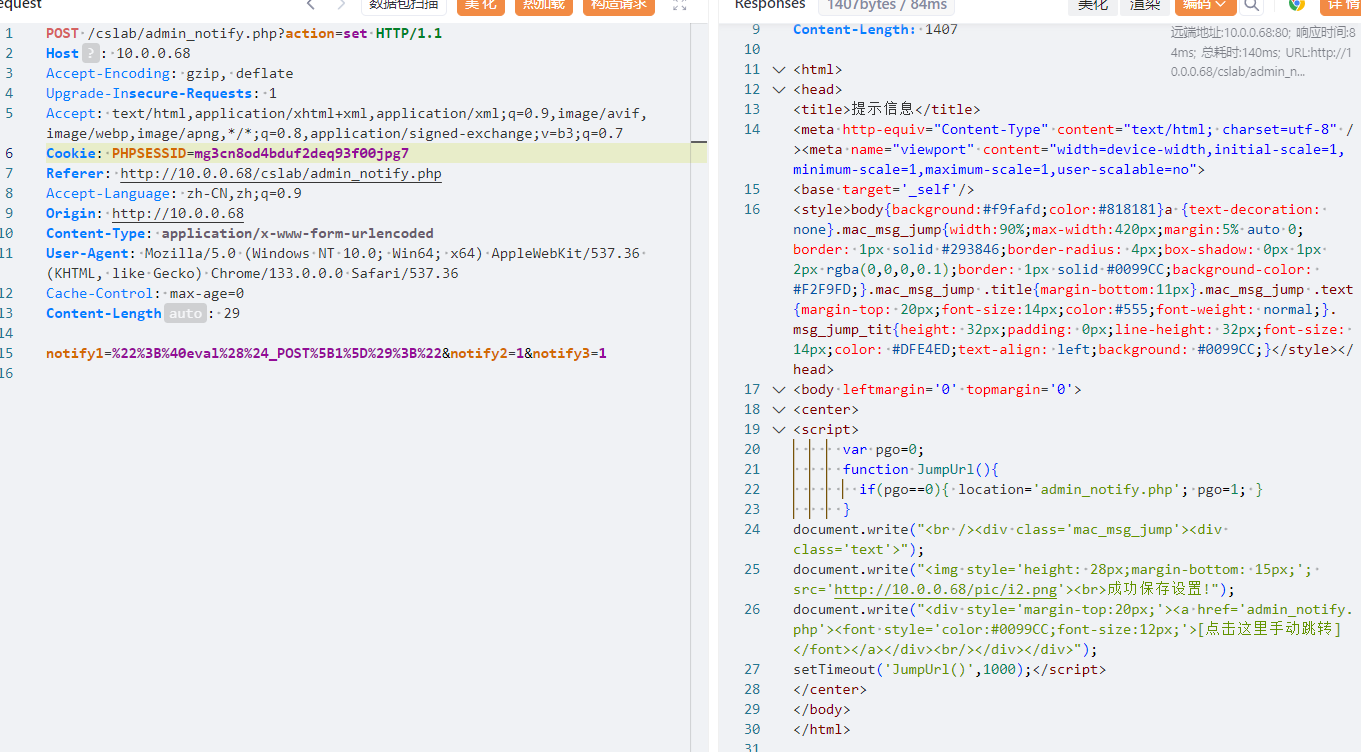Collapse the <script> block fold arrow
This screenshot has width=1361, height=752.
(x=779, y=429)
